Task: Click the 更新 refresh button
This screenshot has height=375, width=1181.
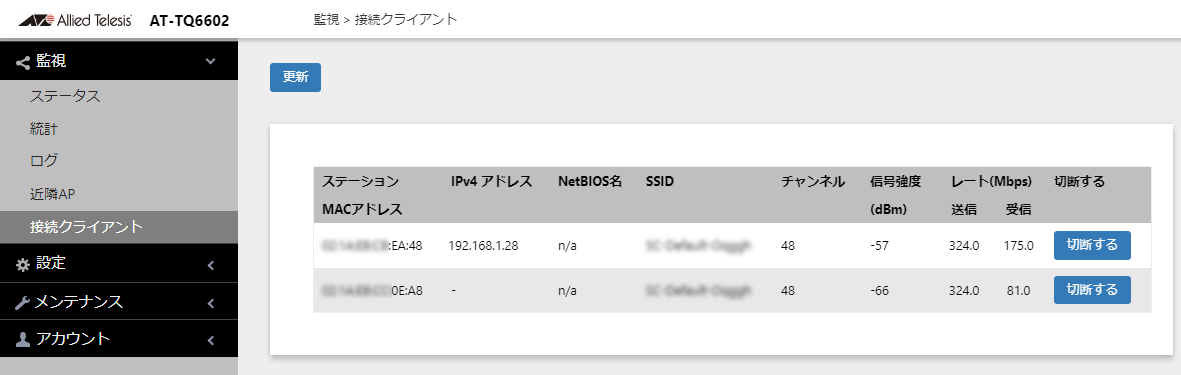Action: point(295,78)
